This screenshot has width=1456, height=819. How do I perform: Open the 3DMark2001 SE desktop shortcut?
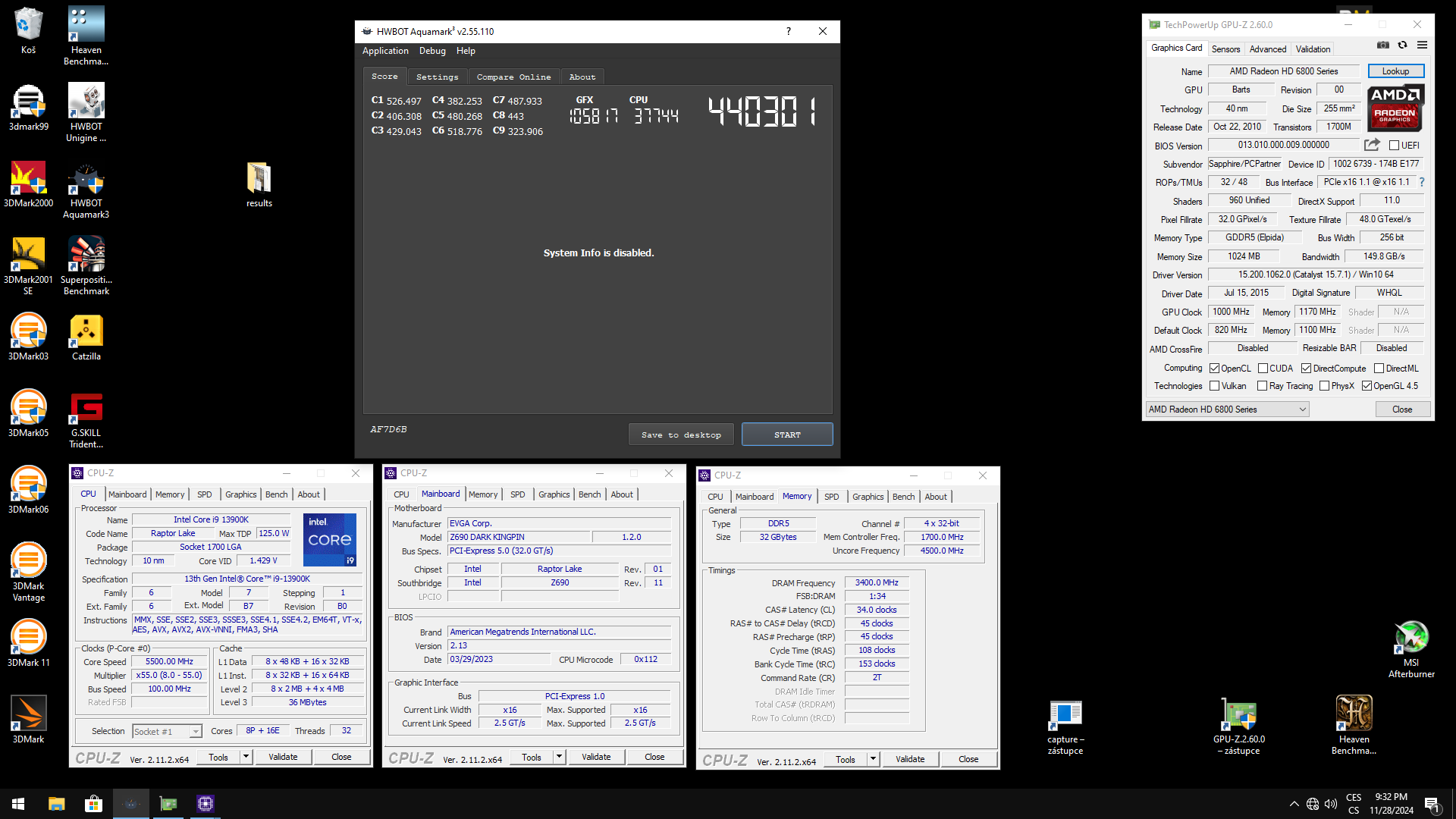(28, 265)
